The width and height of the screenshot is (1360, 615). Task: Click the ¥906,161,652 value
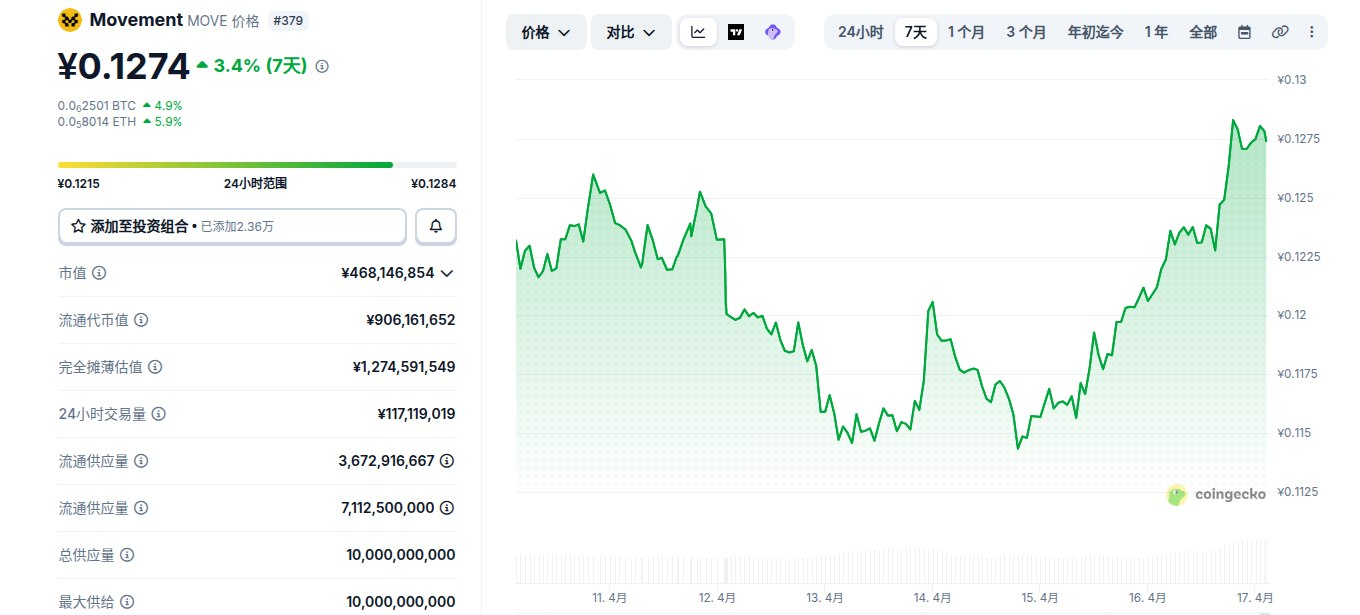pos(411,320)
